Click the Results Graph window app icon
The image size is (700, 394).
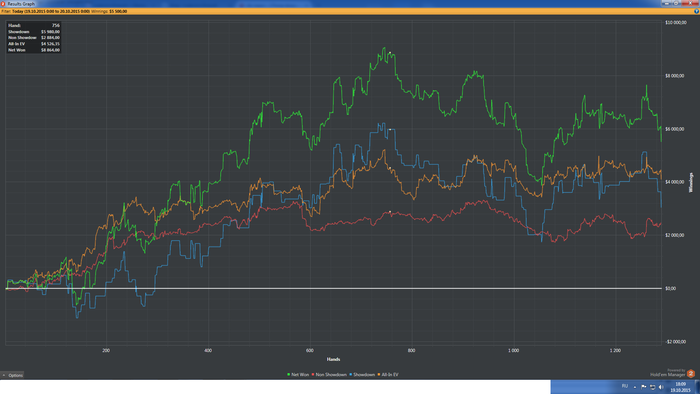(x=3, y=4)
